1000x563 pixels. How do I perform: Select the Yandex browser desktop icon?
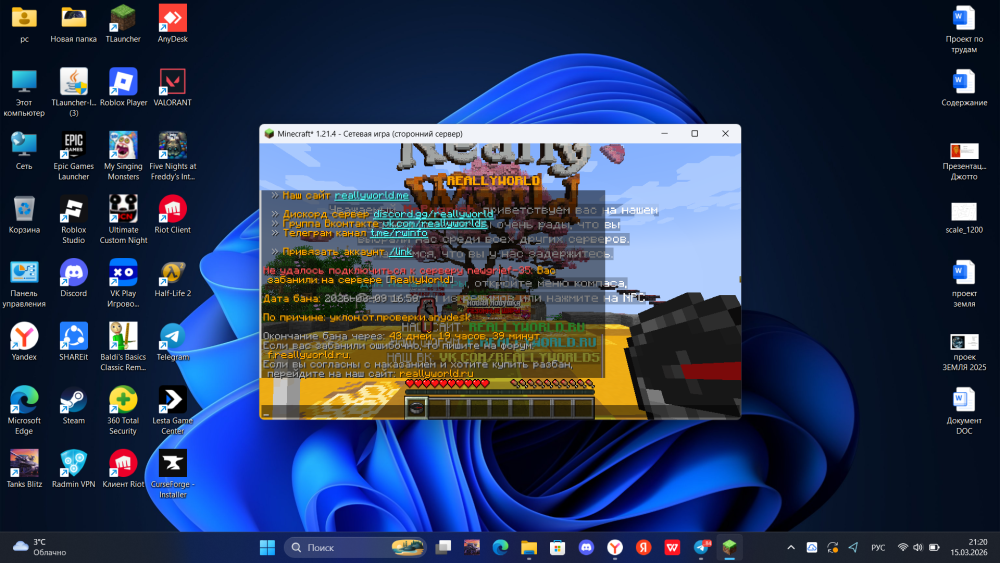tap(24, 343)
